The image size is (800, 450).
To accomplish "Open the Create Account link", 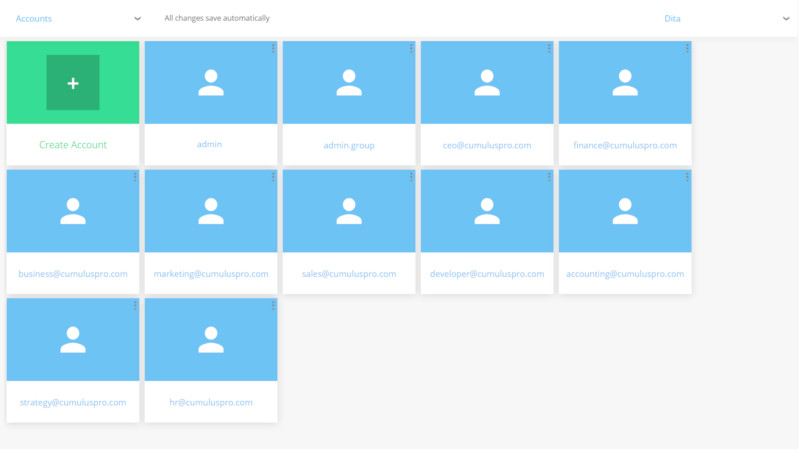I will coord(73,145).
